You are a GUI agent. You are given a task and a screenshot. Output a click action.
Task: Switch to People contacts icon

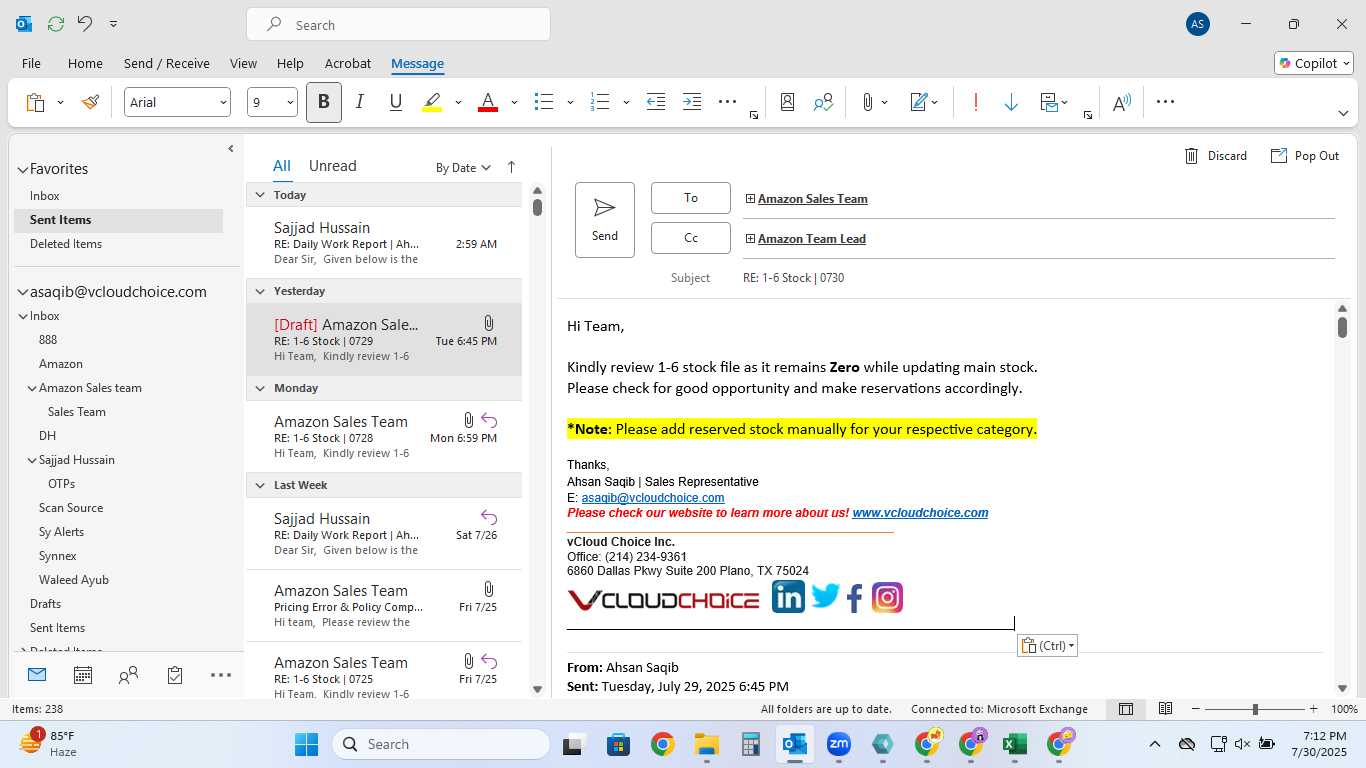click(x=128, y=675)
